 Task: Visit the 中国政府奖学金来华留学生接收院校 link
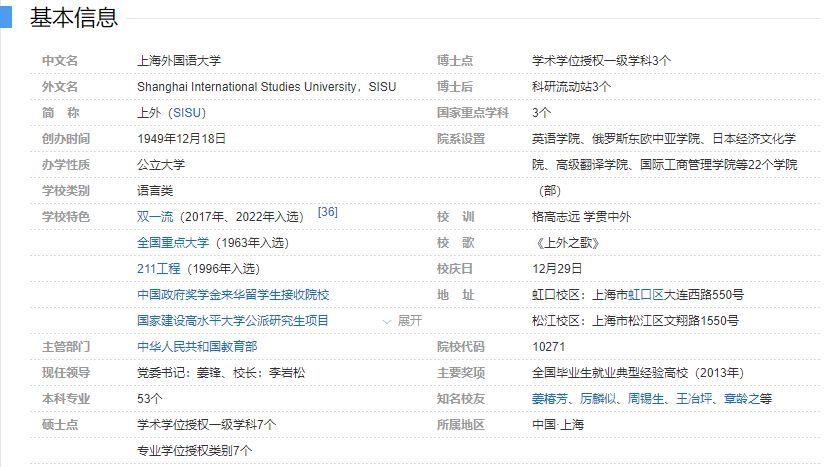pyautogui.click(x=233, y=295)
